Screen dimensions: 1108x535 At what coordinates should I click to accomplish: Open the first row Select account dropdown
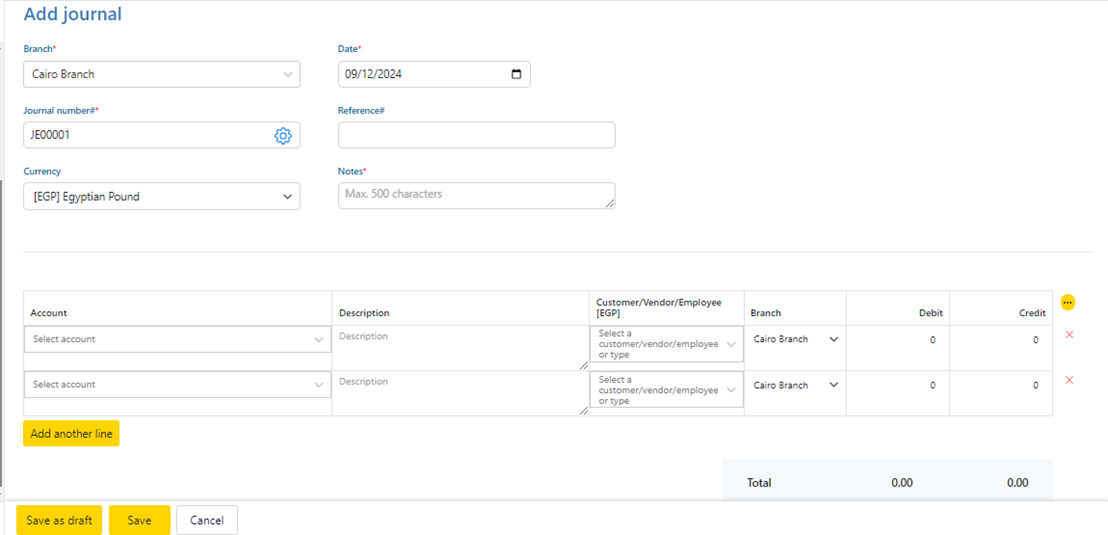(x=177, y=339)
